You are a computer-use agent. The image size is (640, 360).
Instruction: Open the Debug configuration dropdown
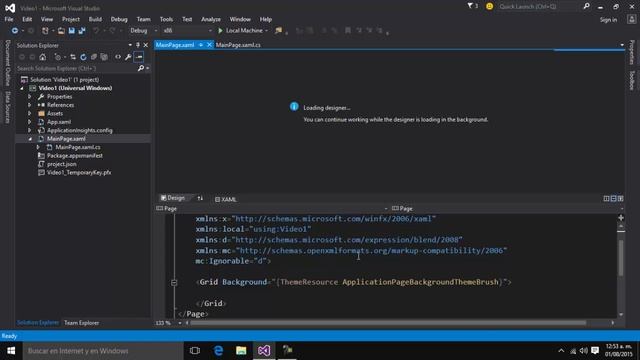[156, 31]
